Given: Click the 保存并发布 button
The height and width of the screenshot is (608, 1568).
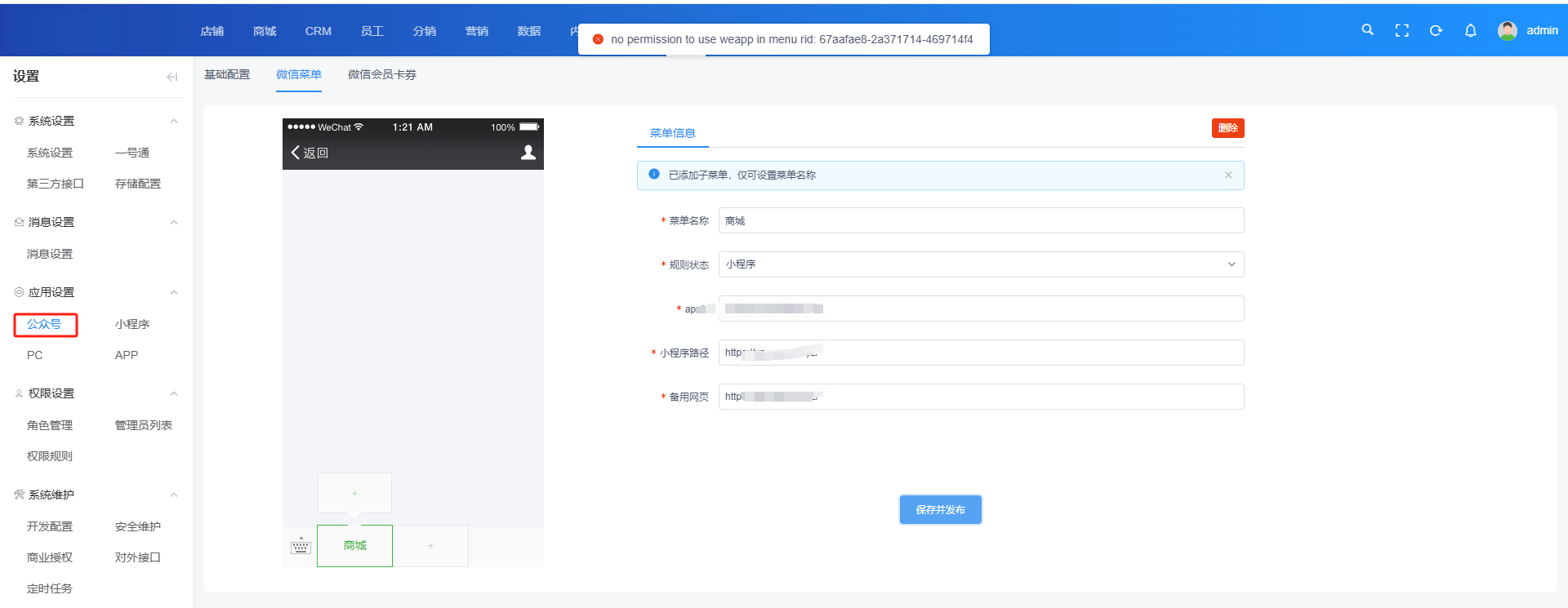Looking at the screenshot, I should point(940,510).
